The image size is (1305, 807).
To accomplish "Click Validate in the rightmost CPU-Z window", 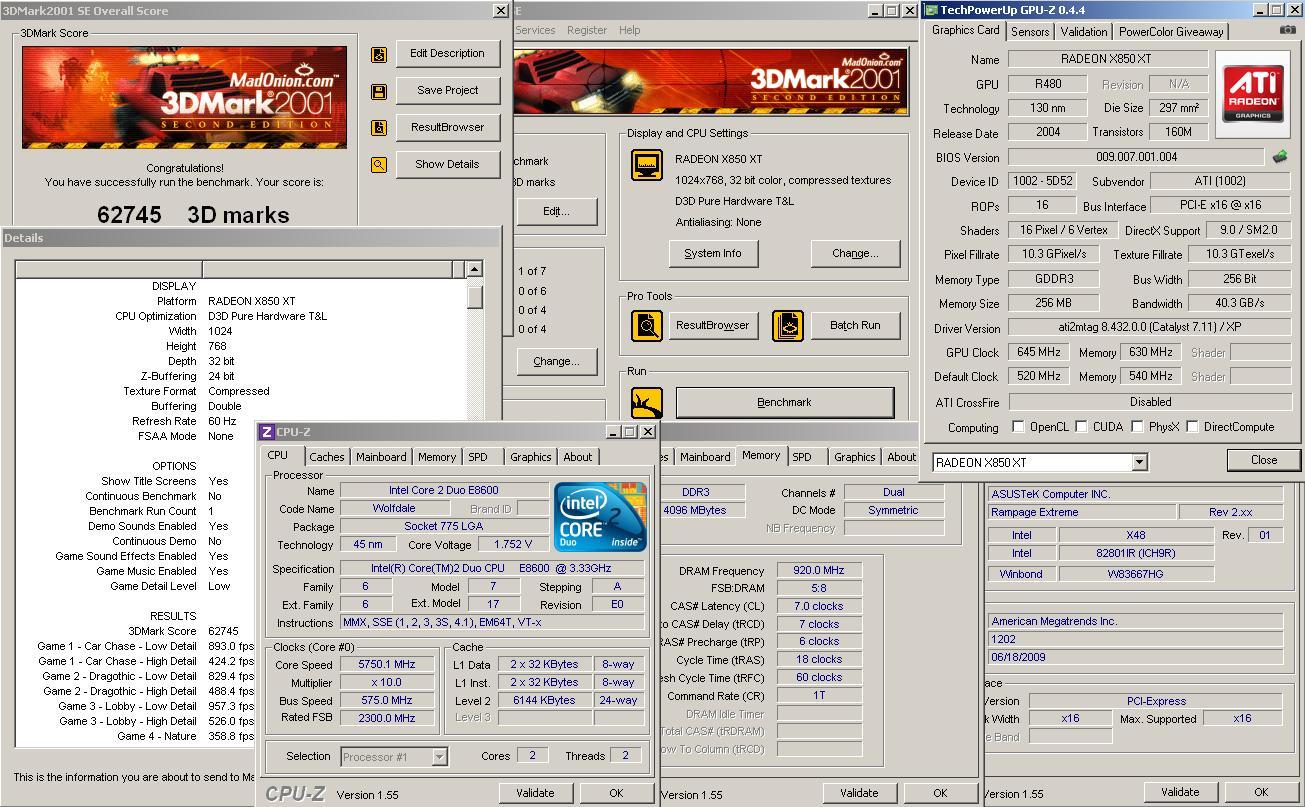I will pyautogui.click(x=1180, y=792).
